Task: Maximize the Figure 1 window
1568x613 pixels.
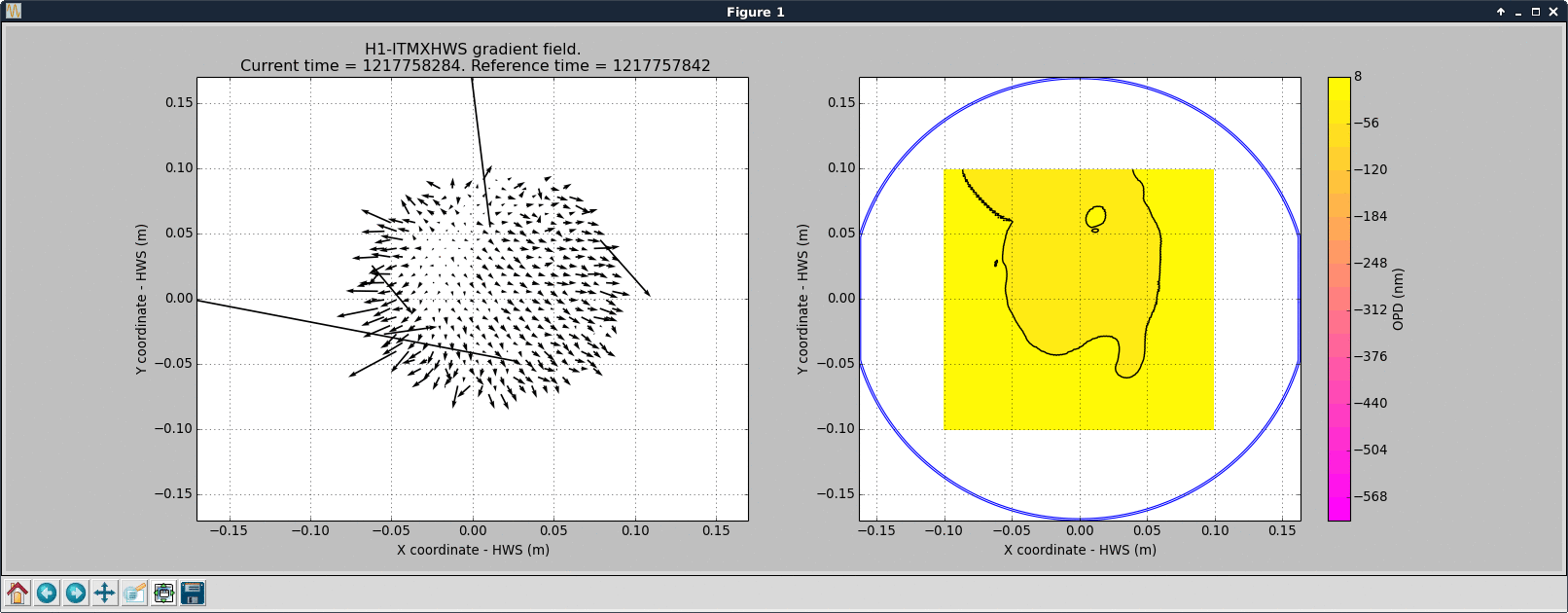Action: pos(1536,12)
